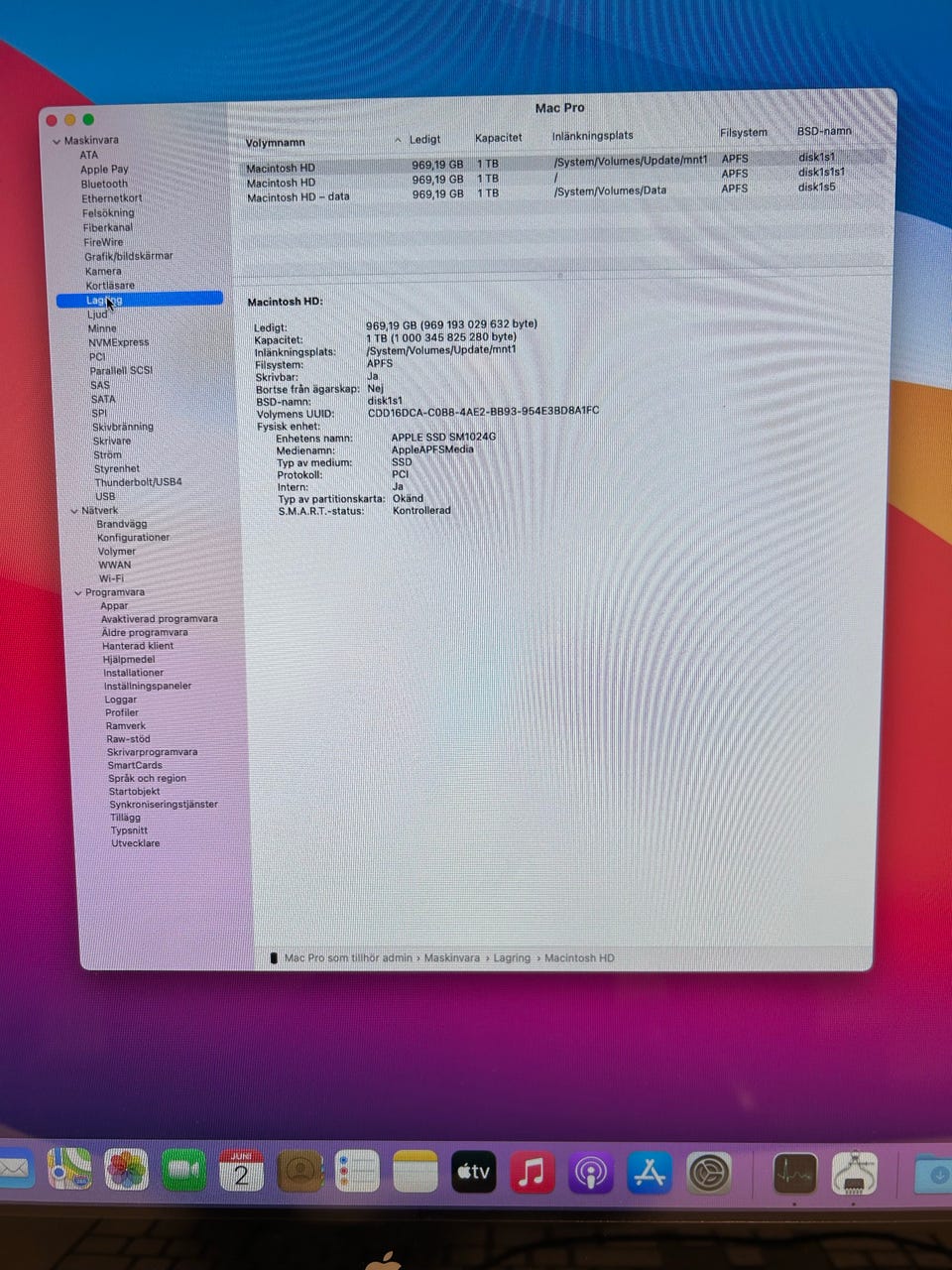
Task: Click the APPLE SSD SM1024G device name
Action: click(443, 437)
